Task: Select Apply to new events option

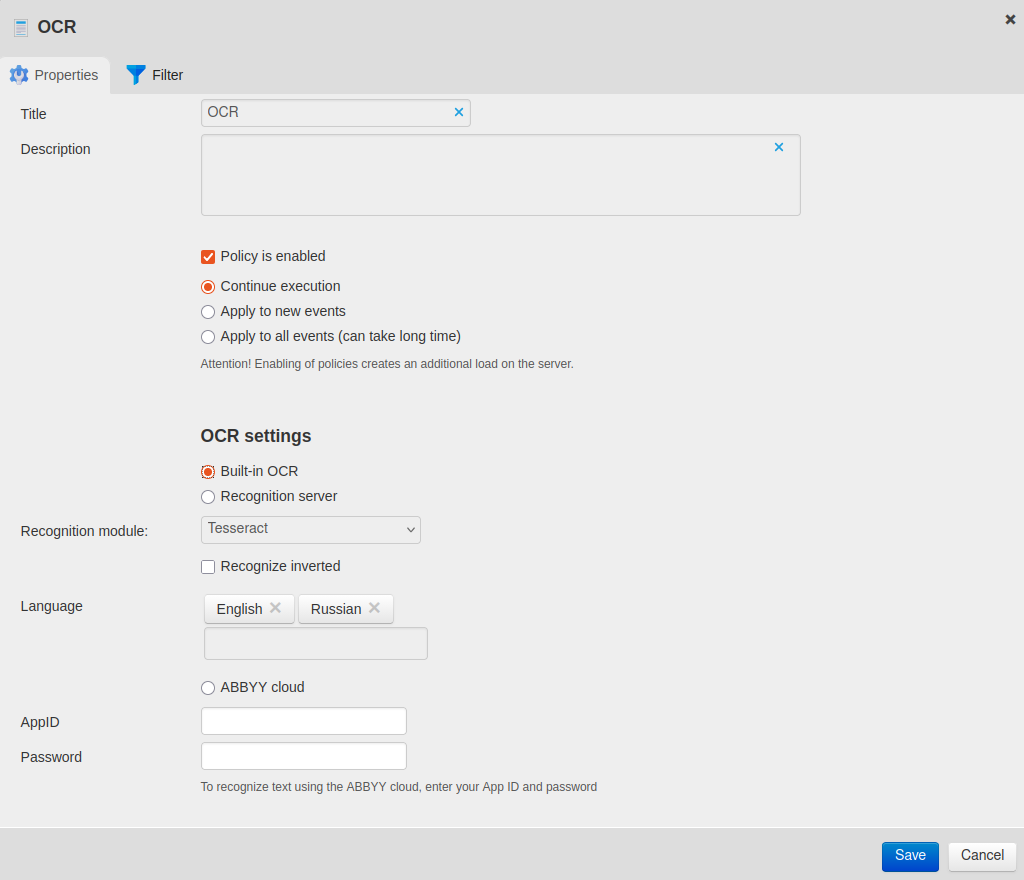Action: [x=208, y=312]
